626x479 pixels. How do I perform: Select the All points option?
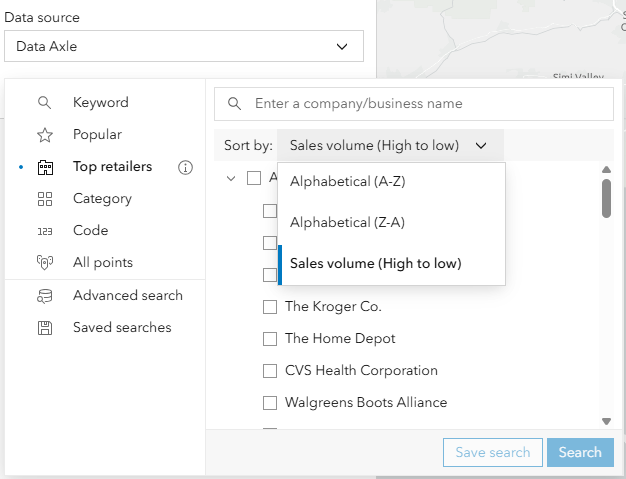click(x=105, y=263)
